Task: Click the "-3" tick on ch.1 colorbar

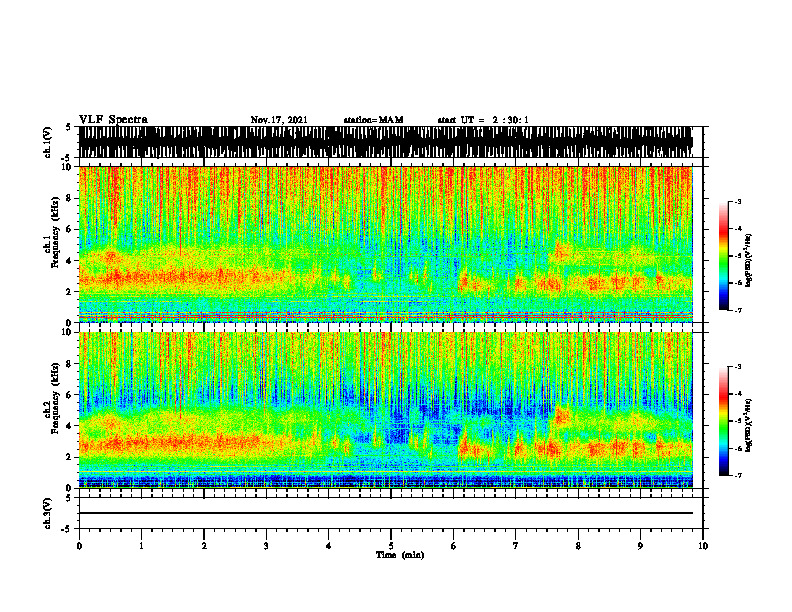Action: point(738,201)
